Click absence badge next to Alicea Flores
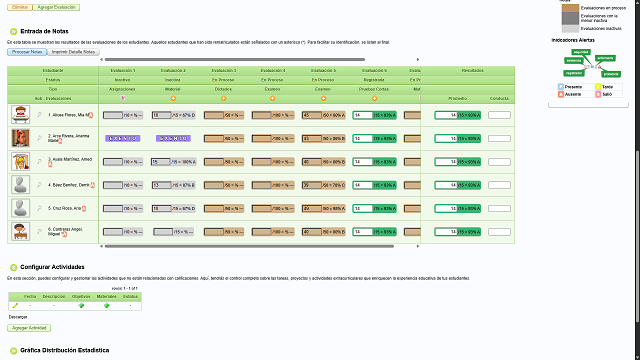This screenshot has height=360, width=640. pyautogui.click(x=91, y=115)
